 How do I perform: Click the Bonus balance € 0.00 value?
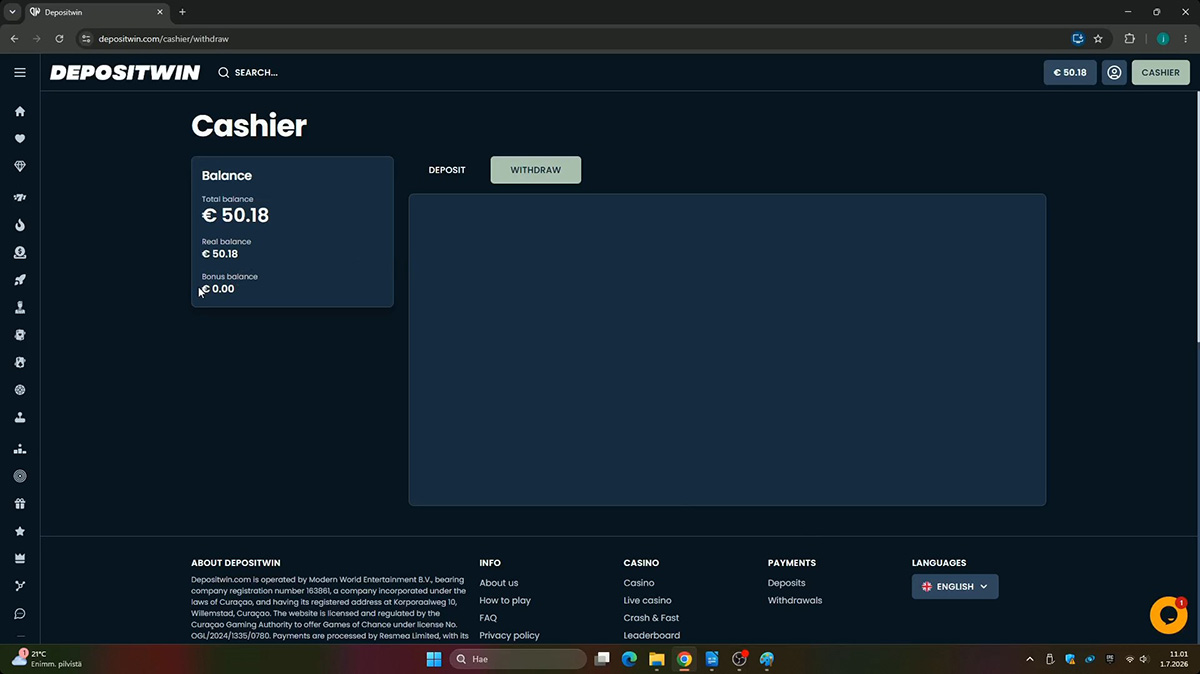(x=218, y=289)
